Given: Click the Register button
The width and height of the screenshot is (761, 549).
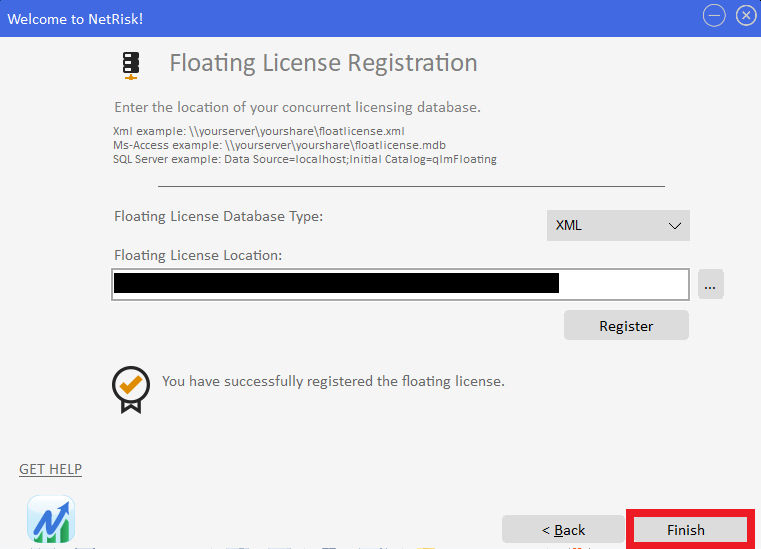Looking at the screenshot, I should (x=626, y=325).
